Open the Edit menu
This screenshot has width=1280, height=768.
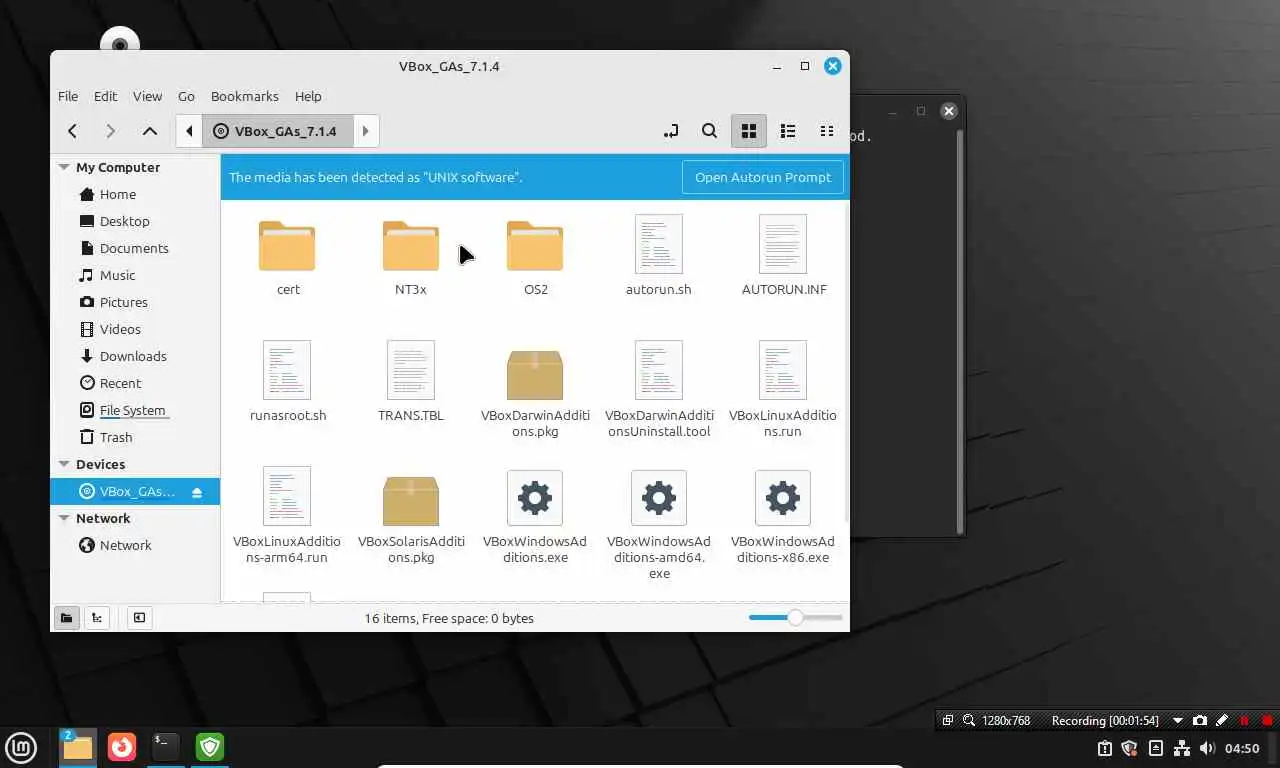(105, 96)
